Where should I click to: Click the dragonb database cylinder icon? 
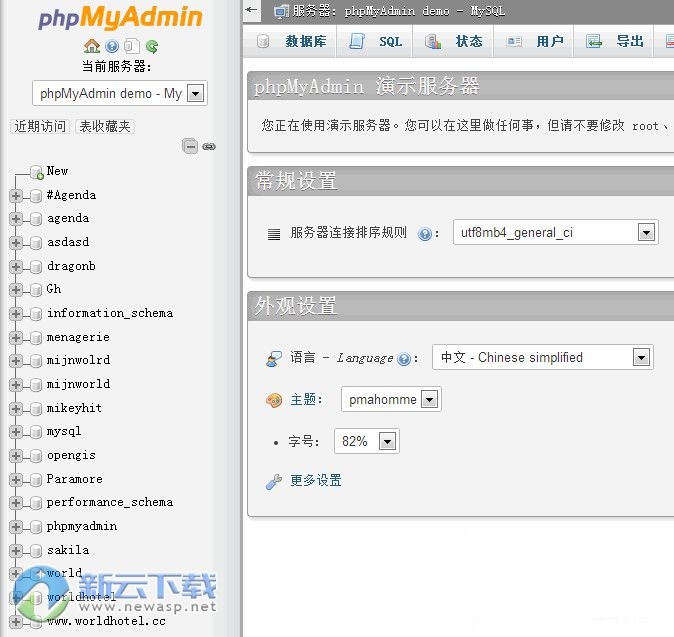[x=37, y=266]
